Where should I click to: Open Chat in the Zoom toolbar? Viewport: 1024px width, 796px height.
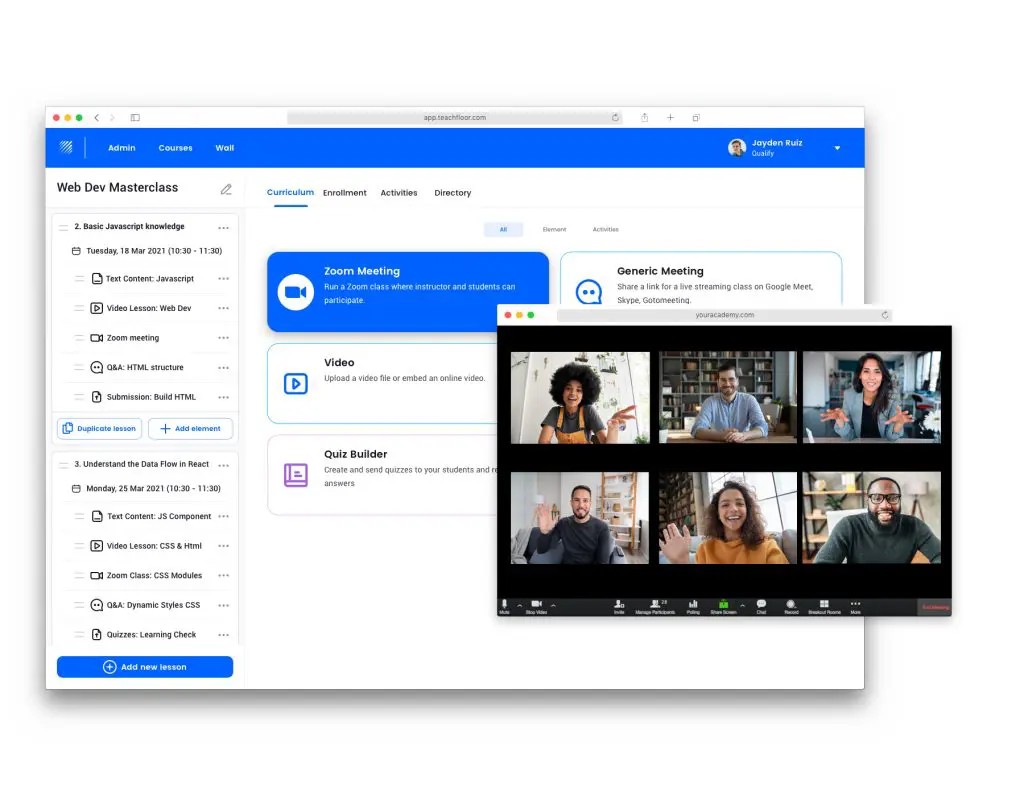click(x=761, y=607)
